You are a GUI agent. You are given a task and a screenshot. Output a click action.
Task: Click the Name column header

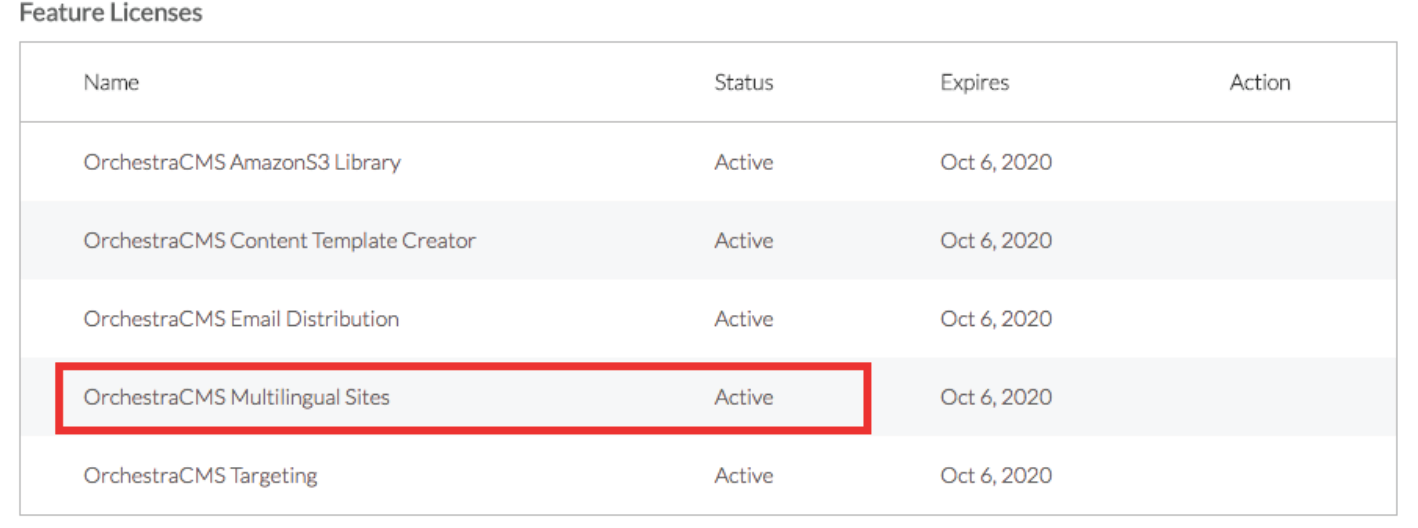[x=111, y=82]
